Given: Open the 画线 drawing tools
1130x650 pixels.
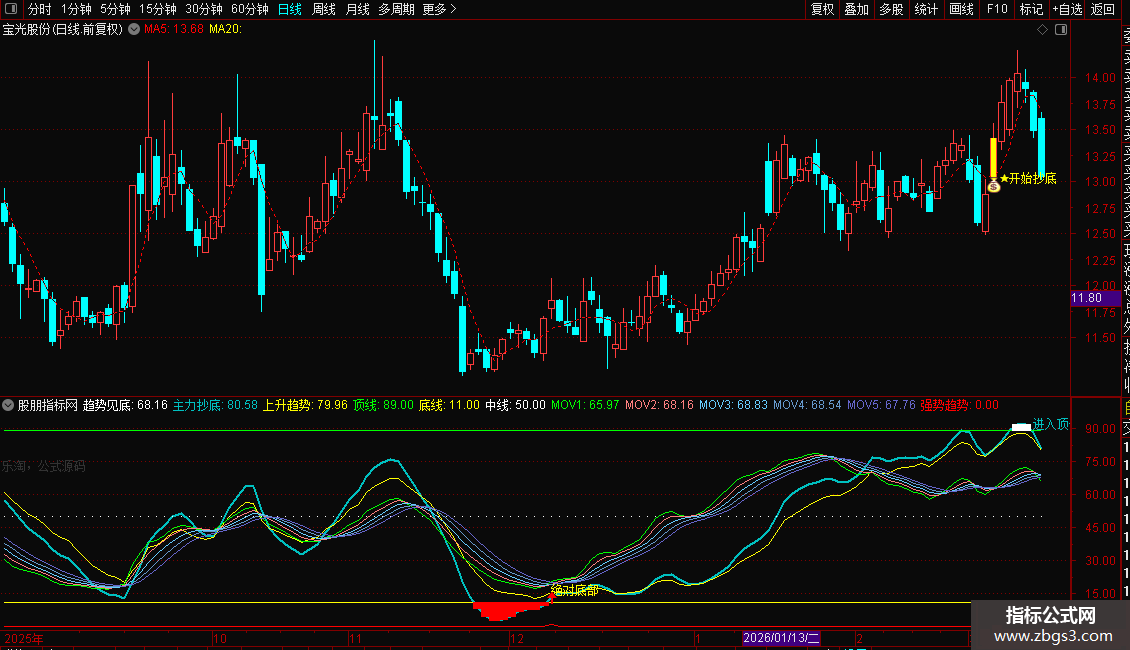Looking at the screenshot, I should click(961, 10).
